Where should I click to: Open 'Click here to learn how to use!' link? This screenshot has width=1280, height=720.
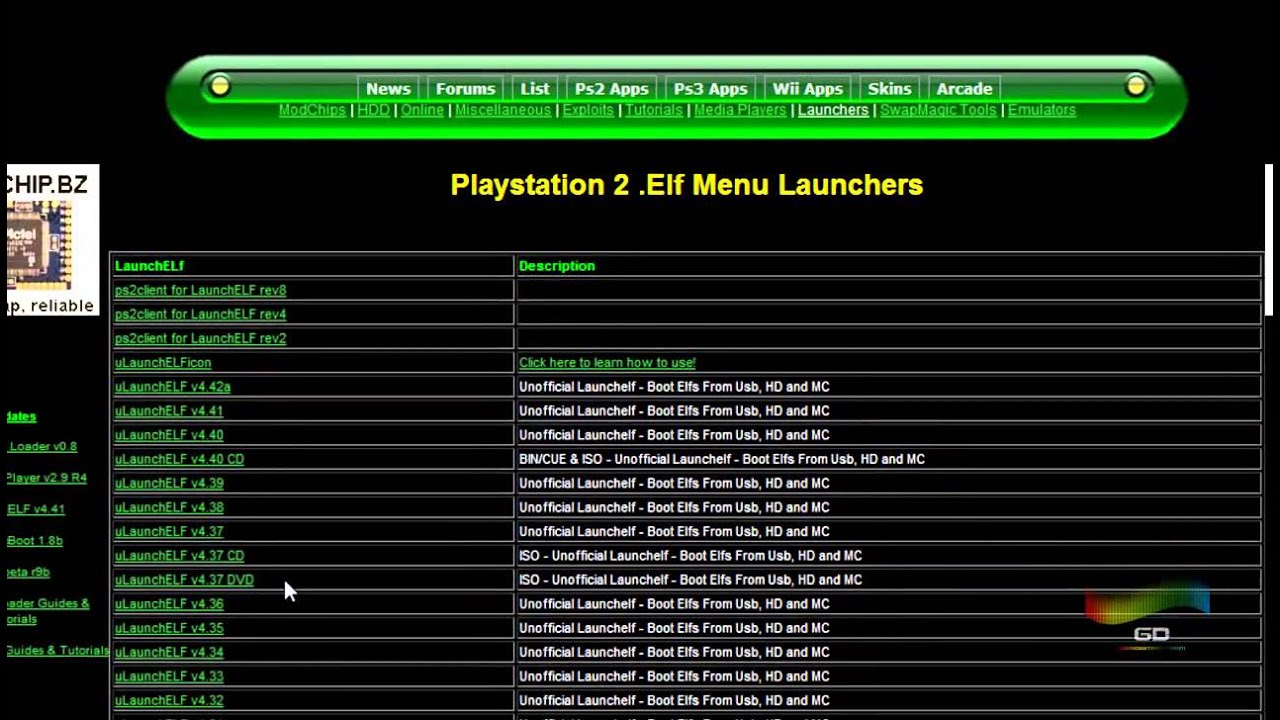pyautogui.click(x=607, y=363)
